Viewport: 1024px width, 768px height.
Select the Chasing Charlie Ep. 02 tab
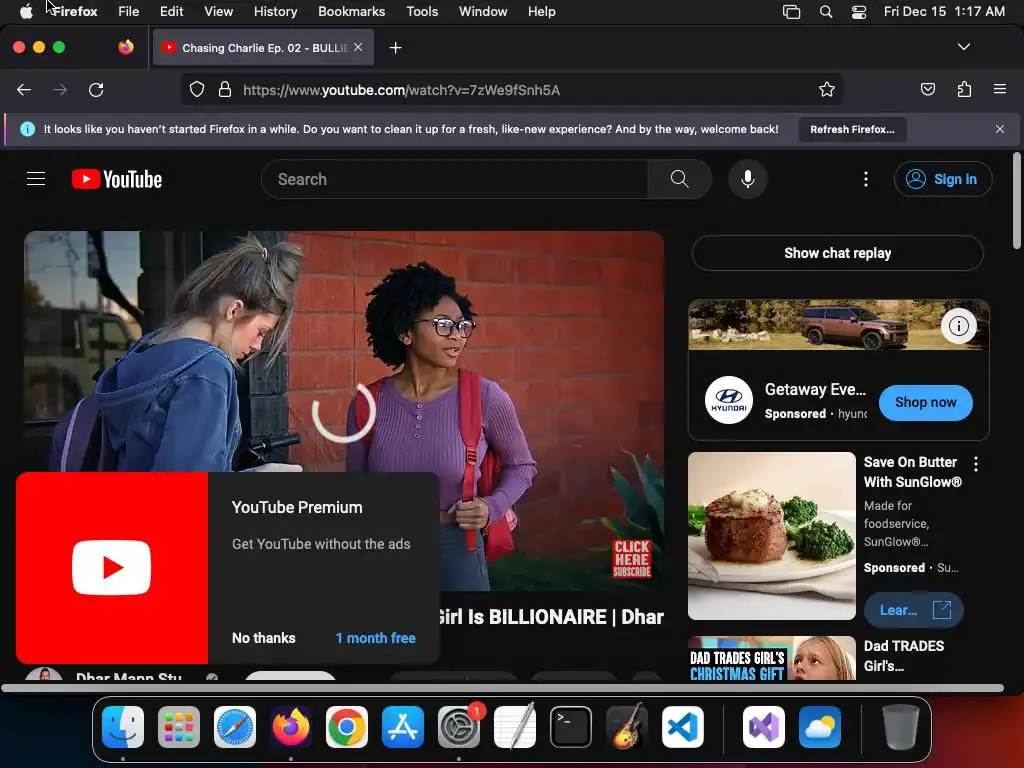(263, 48)
